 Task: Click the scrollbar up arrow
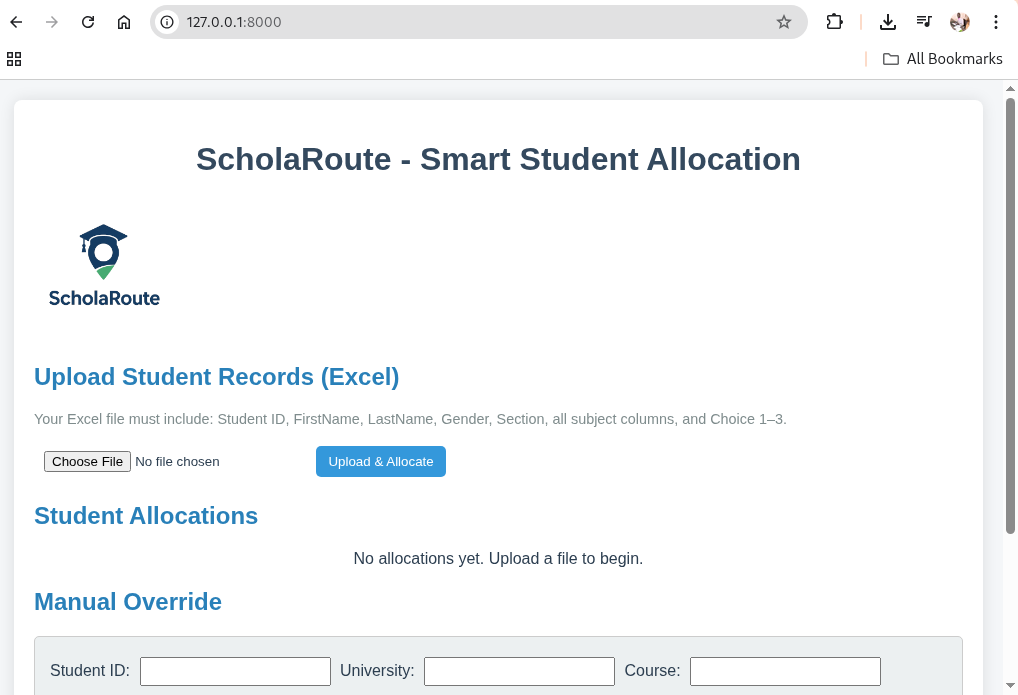[x=1010, y=89]
